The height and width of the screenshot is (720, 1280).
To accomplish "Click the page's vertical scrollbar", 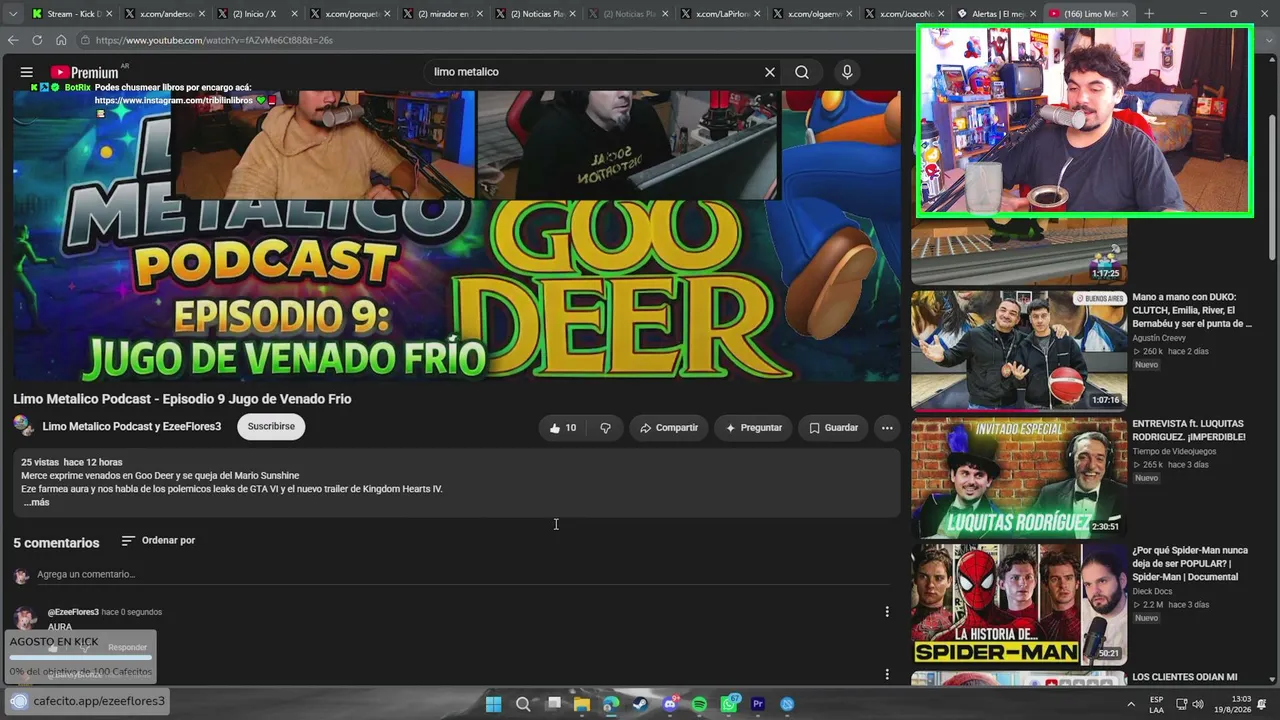I will tap(1272, 185).
